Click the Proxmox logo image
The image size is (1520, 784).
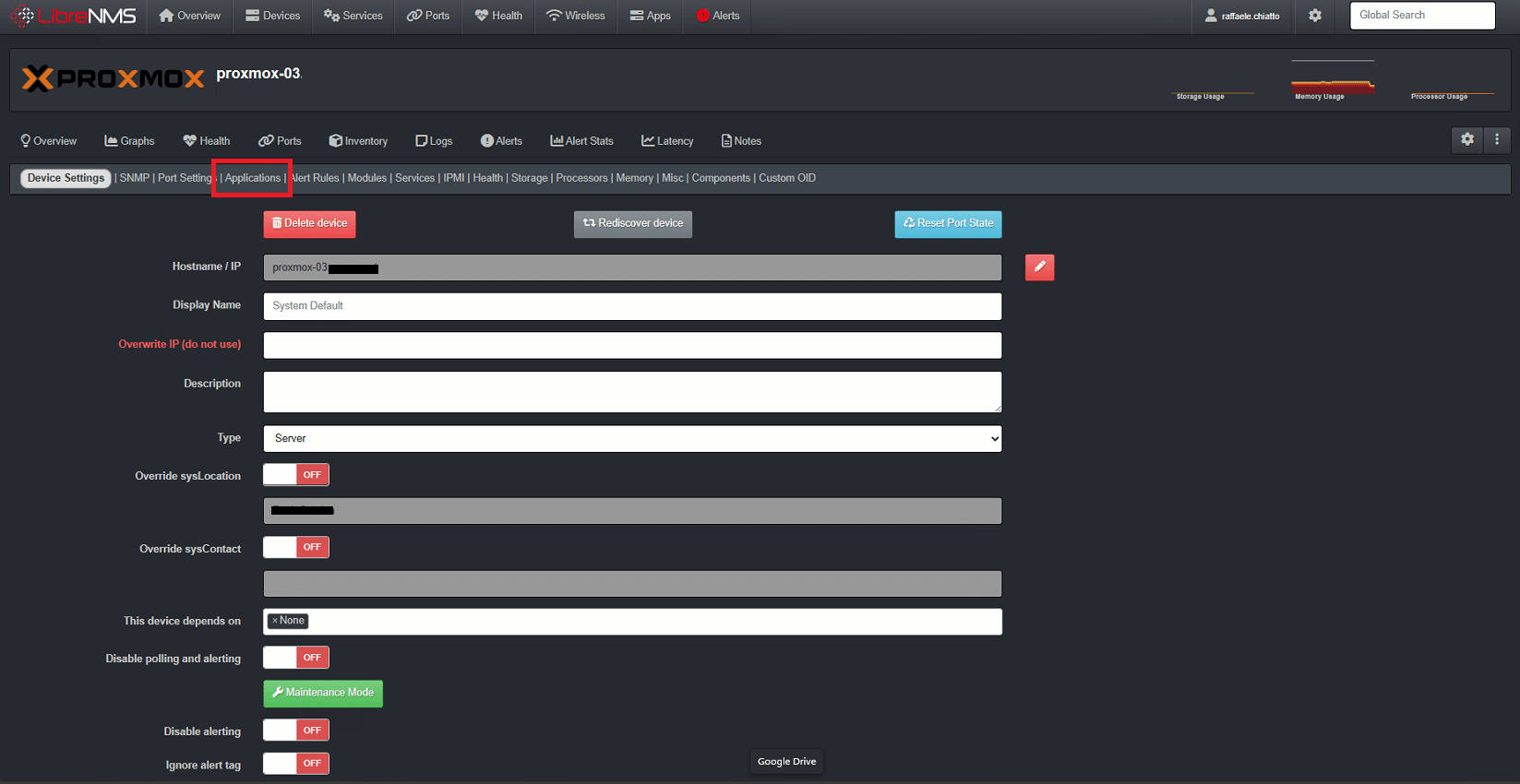click(x=113, y=78)
